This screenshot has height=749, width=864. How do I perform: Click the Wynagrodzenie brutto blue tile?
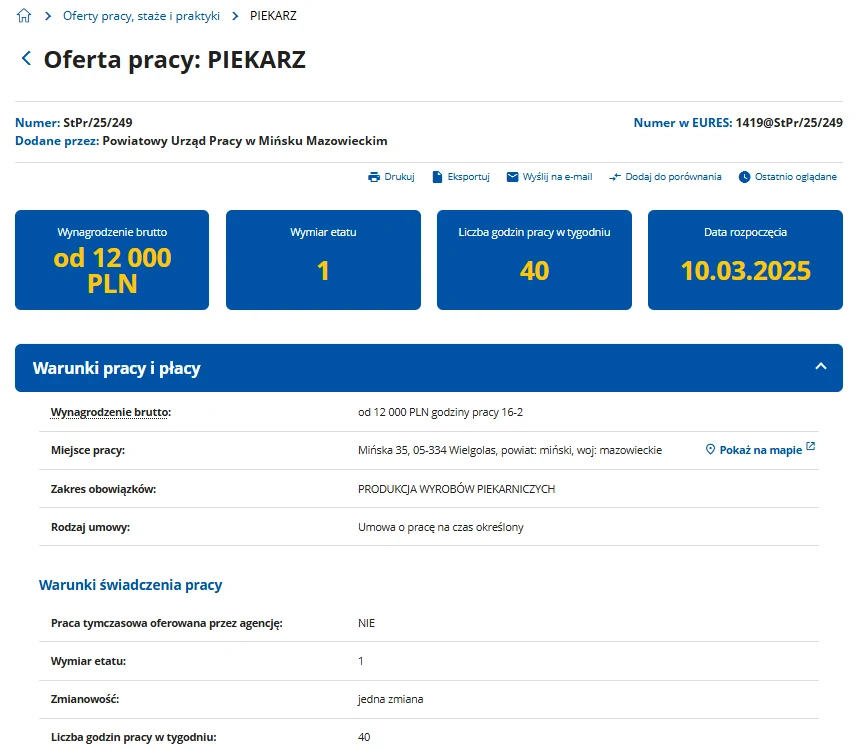[111, 260]
